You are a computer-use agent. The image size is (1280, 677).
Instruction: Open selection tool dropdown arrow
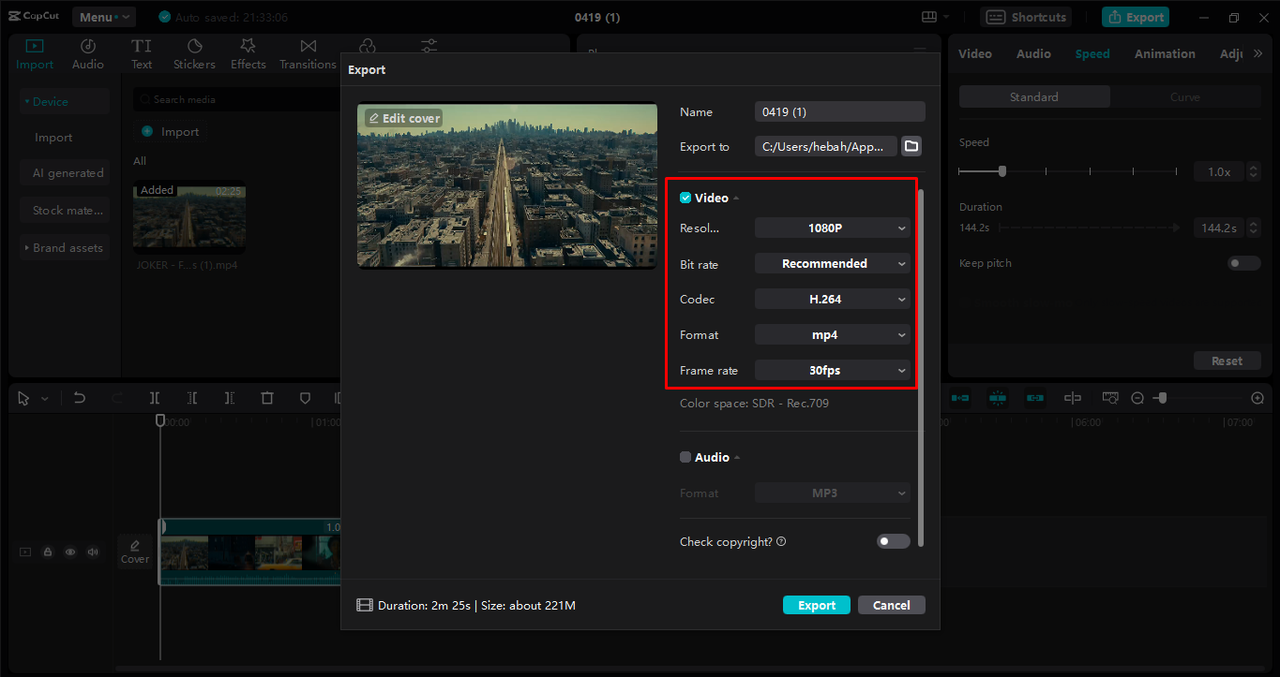coord(44,399)
